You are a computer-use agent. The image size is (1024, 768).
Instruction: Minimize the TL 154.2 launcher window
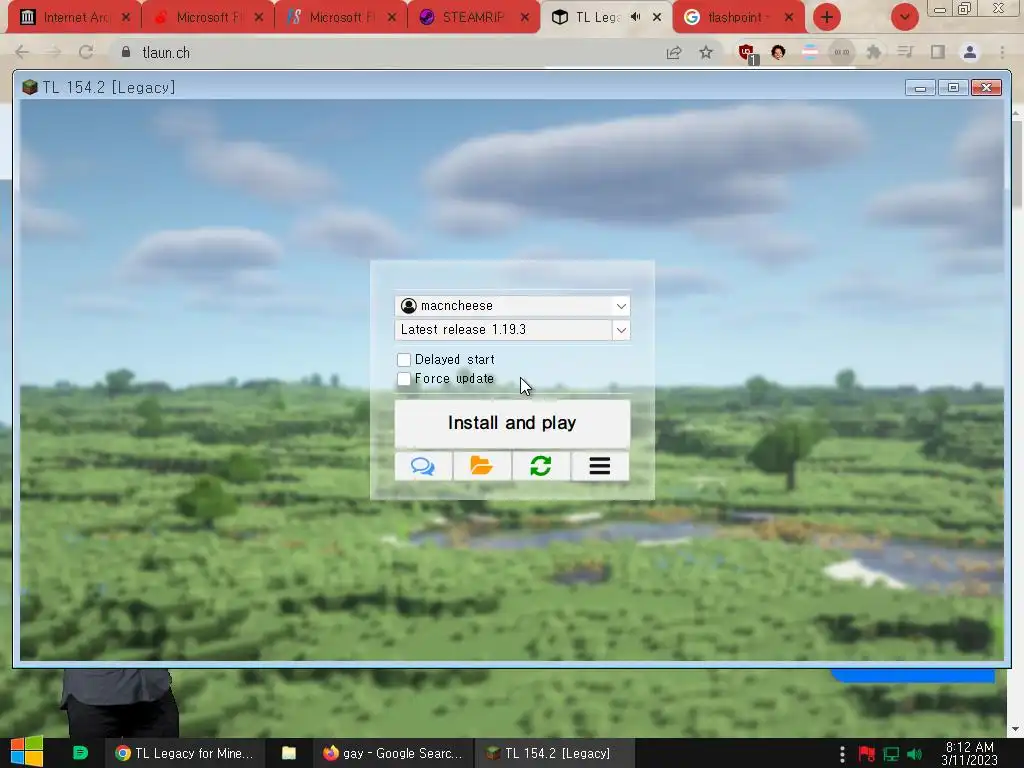click(921, 88)
